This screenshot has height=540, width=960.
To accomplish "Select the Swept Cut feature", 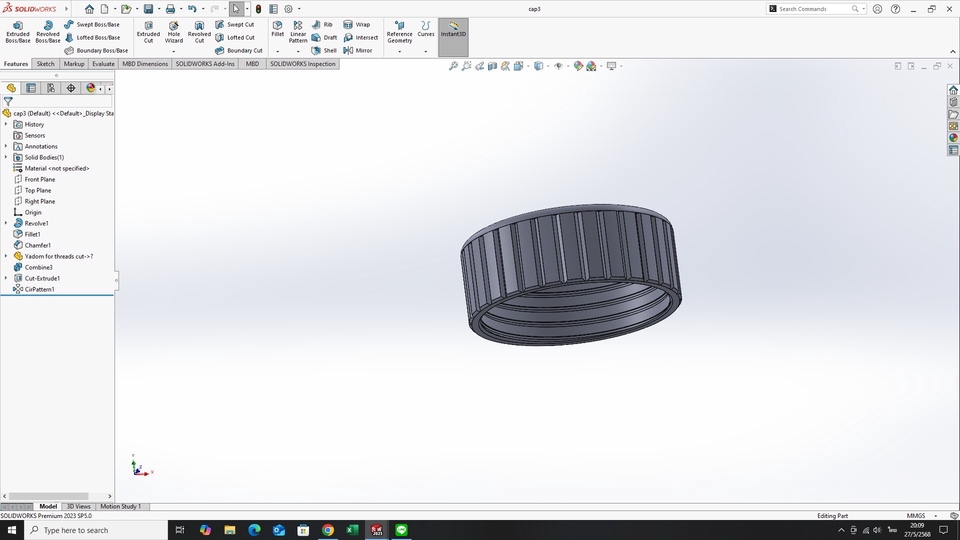I will point(234,24).
